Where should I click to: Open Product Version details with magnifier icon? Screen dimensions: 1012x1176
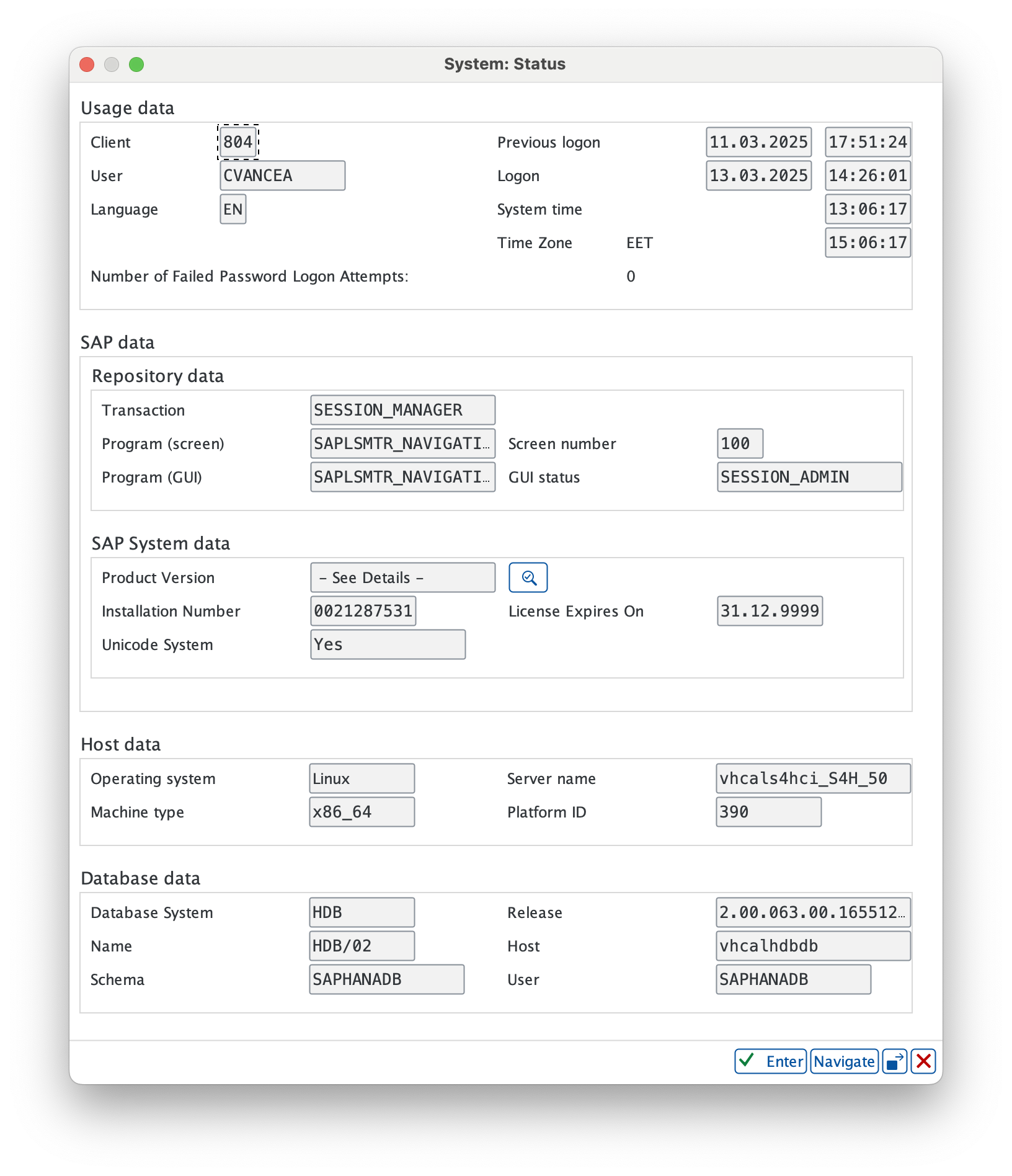(x=528, y=577)
